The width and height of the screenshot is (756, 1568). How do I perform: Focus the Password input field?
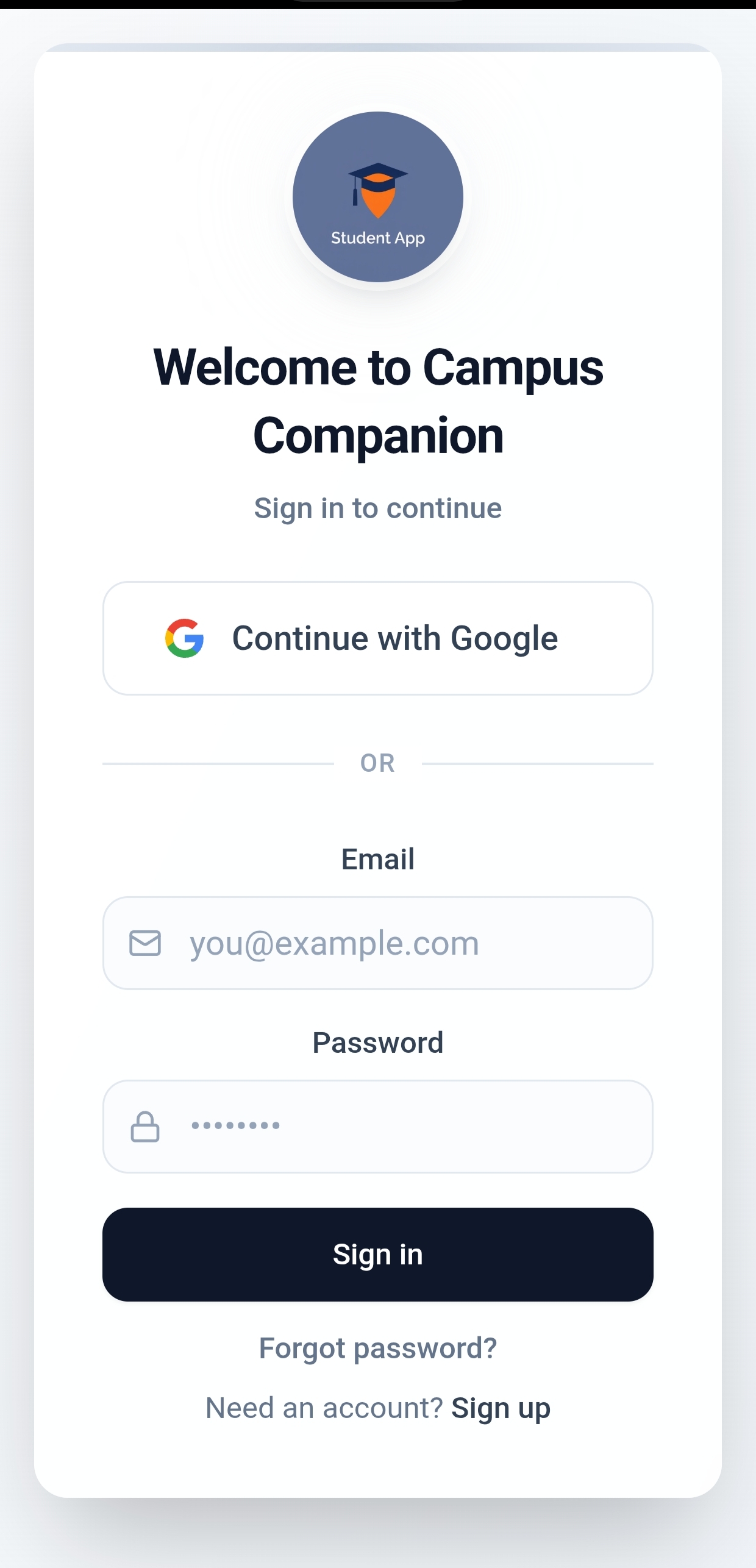(378, 1127)
